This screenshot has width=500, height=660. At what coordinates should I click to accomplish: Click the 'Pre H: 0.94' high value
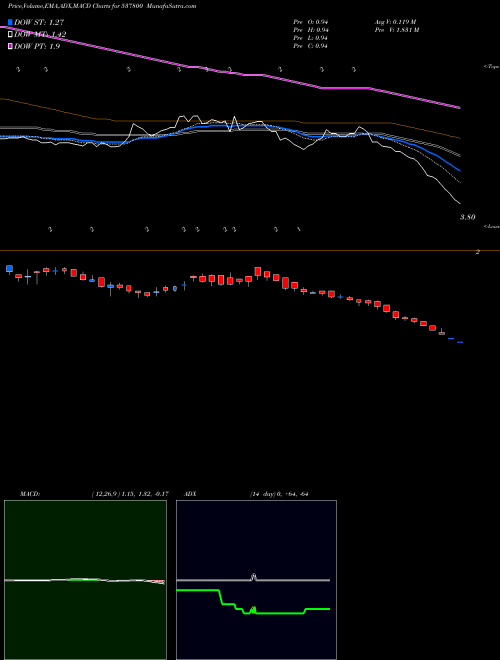[311, 30]
